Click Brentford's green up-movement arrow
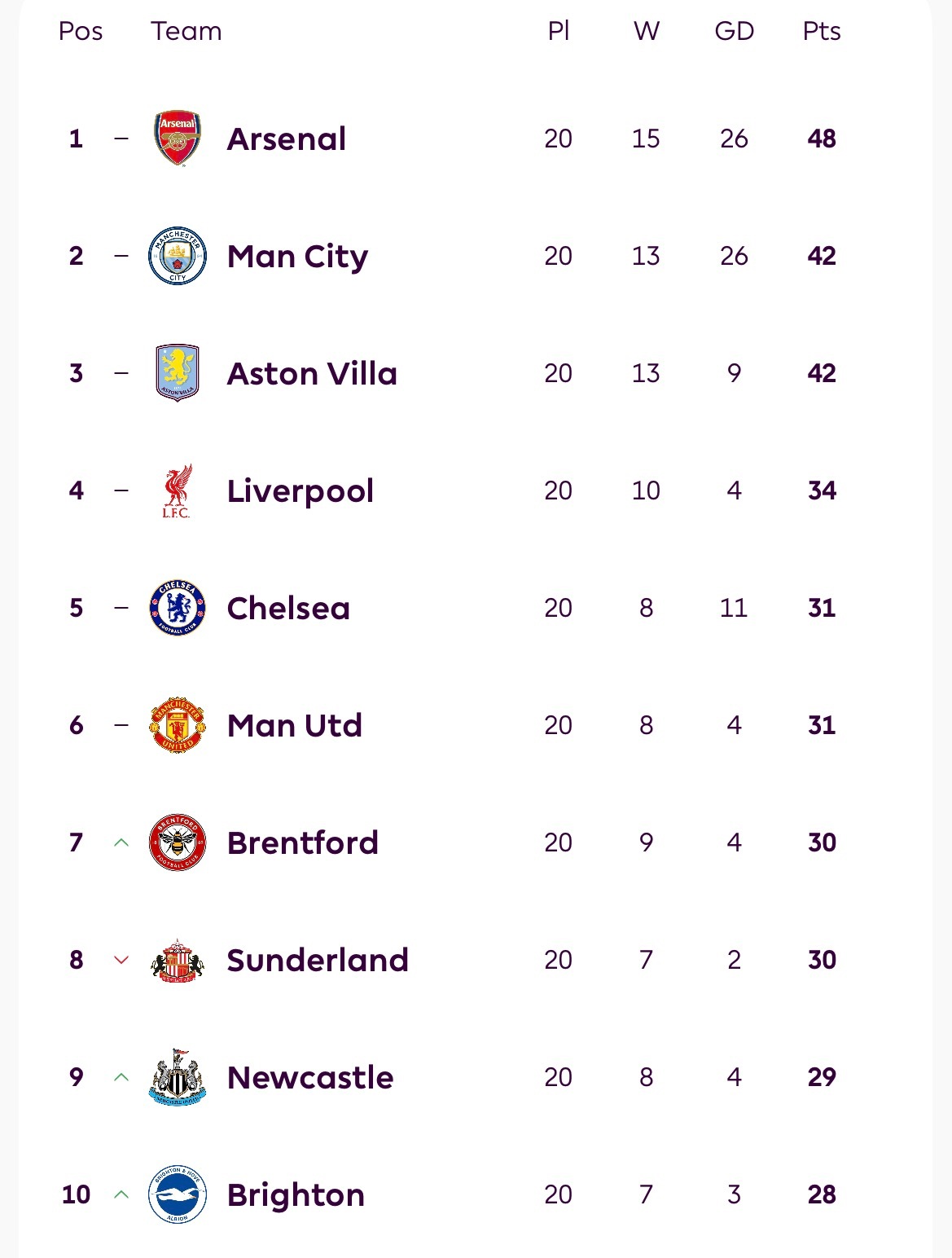This screenshot has height=1258, width=952. coord(121,842)
